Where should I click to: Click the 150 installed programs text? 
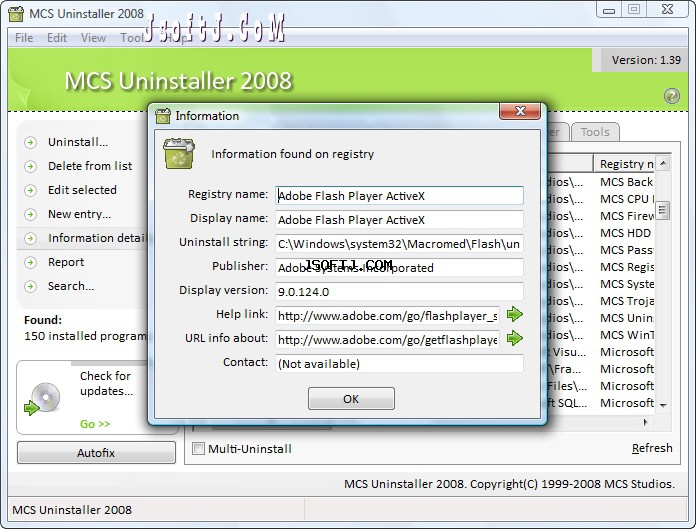click(85, 336)
